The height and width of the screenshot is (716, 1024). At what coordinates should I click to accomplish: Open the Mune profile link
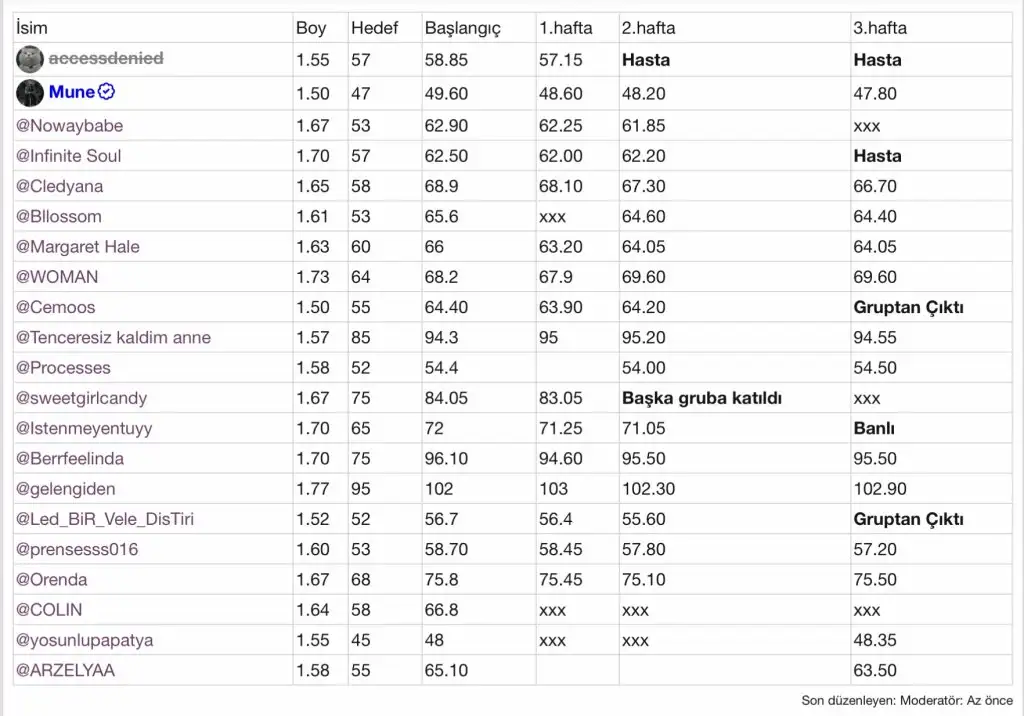point(72,93)
